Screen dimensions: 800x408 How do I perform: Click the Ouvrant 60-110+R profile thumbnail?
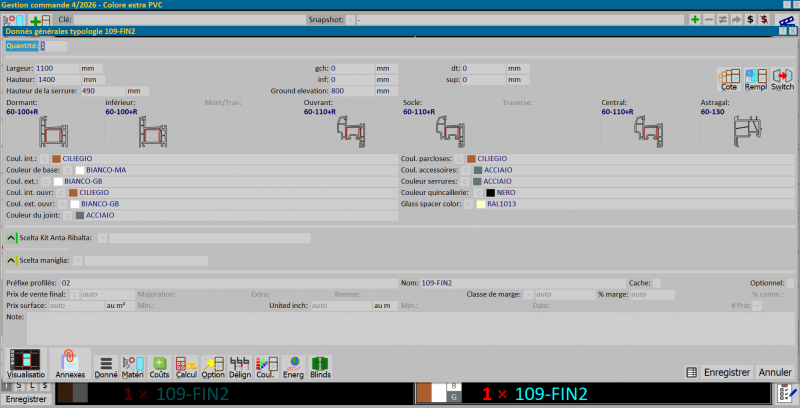tap(351, 132)
